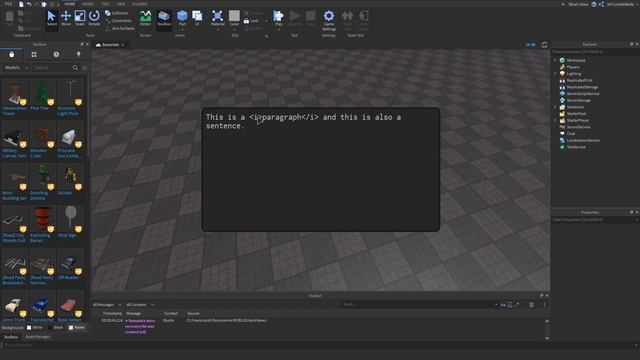Image resolution: width=640 pixels, height=360 pixels.
Task: Open the Terrain Editor
Action: click(x=145, y=19)
